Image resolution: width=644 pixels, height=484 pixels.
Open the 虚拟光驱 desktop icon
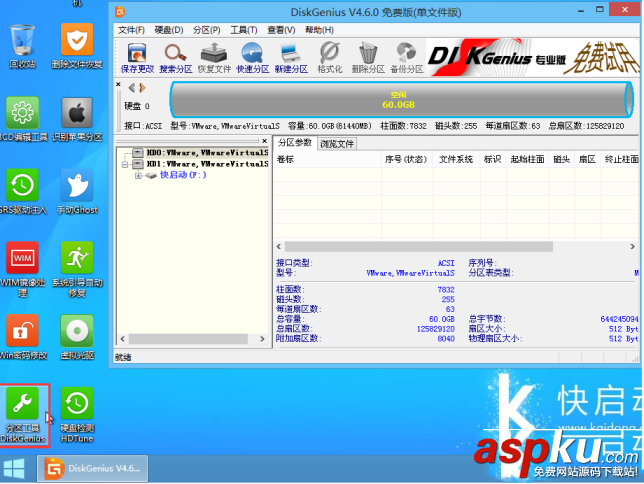pos(77,337)
